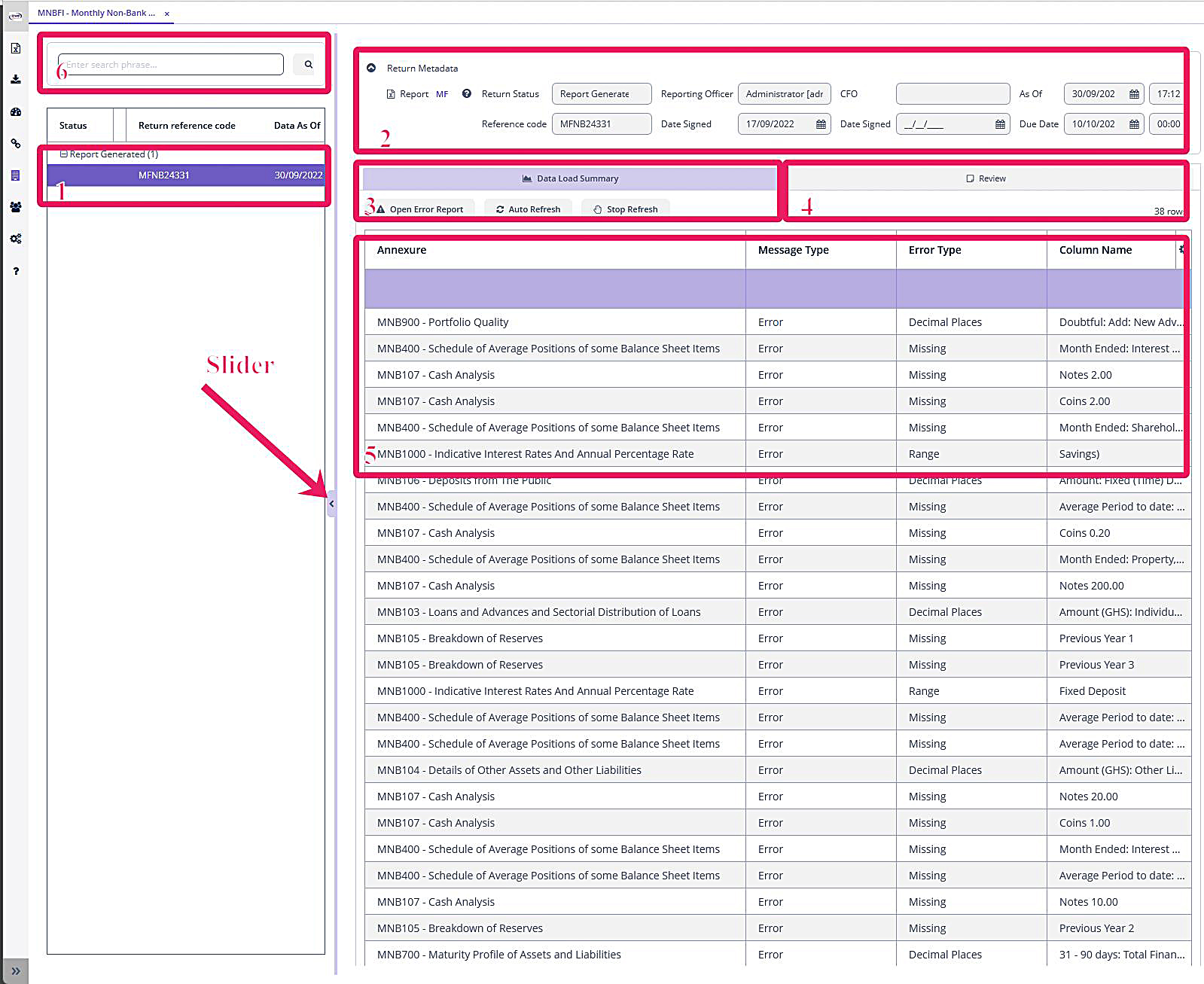Collapse the Return Metadata section
The image size is (1204, 984).
pos(371,68)
